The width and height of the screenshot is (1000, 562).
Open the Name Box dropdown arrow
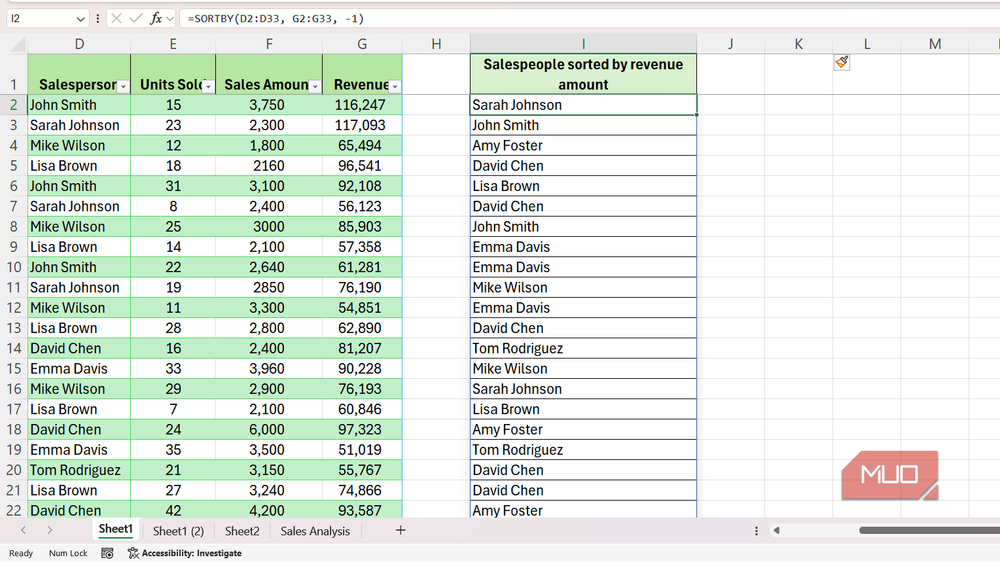point(80,19)
